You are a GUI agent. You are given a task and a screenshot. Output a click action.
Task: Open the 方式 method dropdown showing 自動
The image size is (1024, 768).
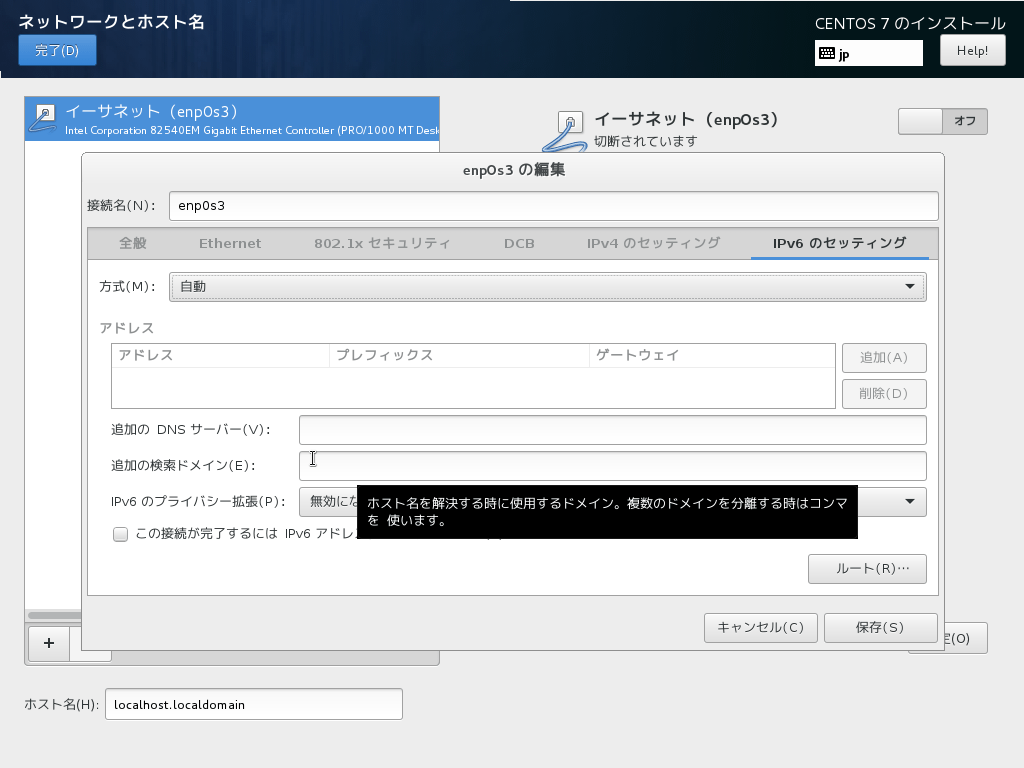[x=548, y=286]
